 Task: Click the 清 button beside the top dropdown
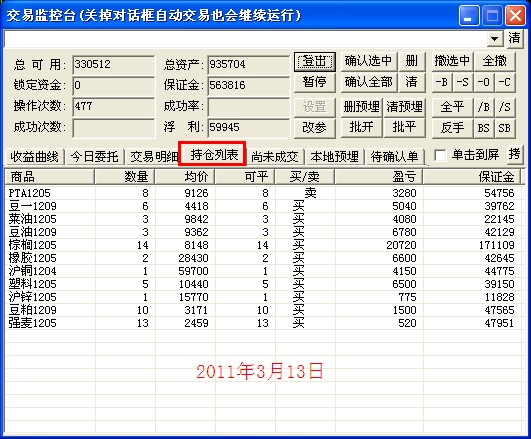tap(514, 38)
